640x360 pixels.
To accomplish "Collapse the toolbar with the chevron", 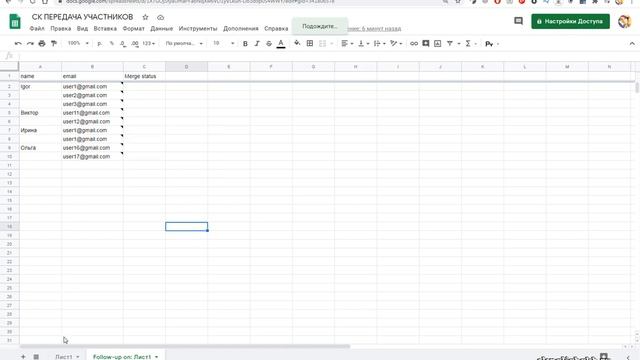I will (632, 44).
